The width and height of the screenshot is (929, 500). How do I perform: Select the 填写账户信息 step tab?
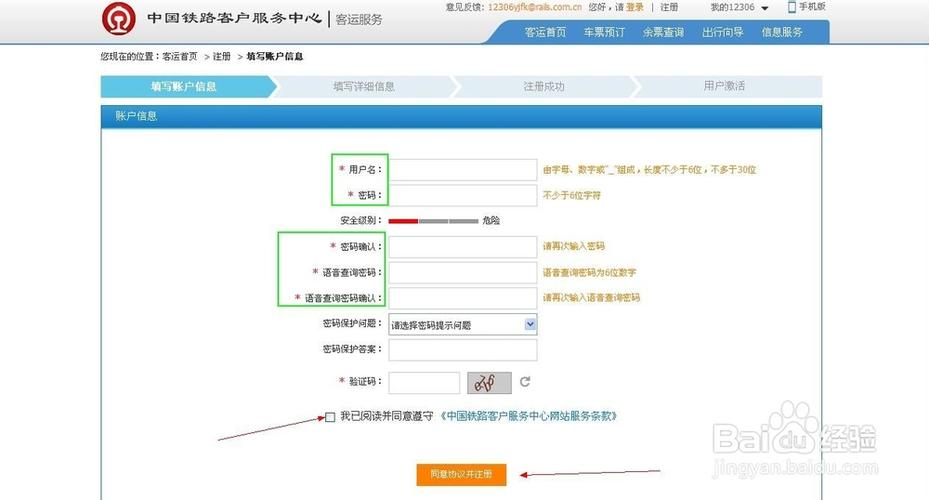coord(188,86)
